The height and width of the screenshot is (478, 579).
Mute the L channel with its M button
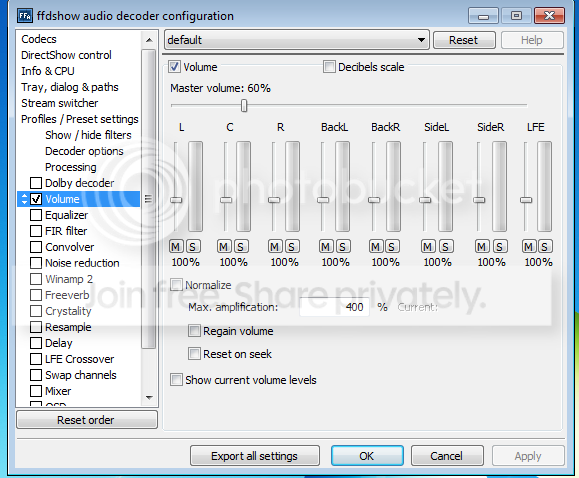coord(176,246)
